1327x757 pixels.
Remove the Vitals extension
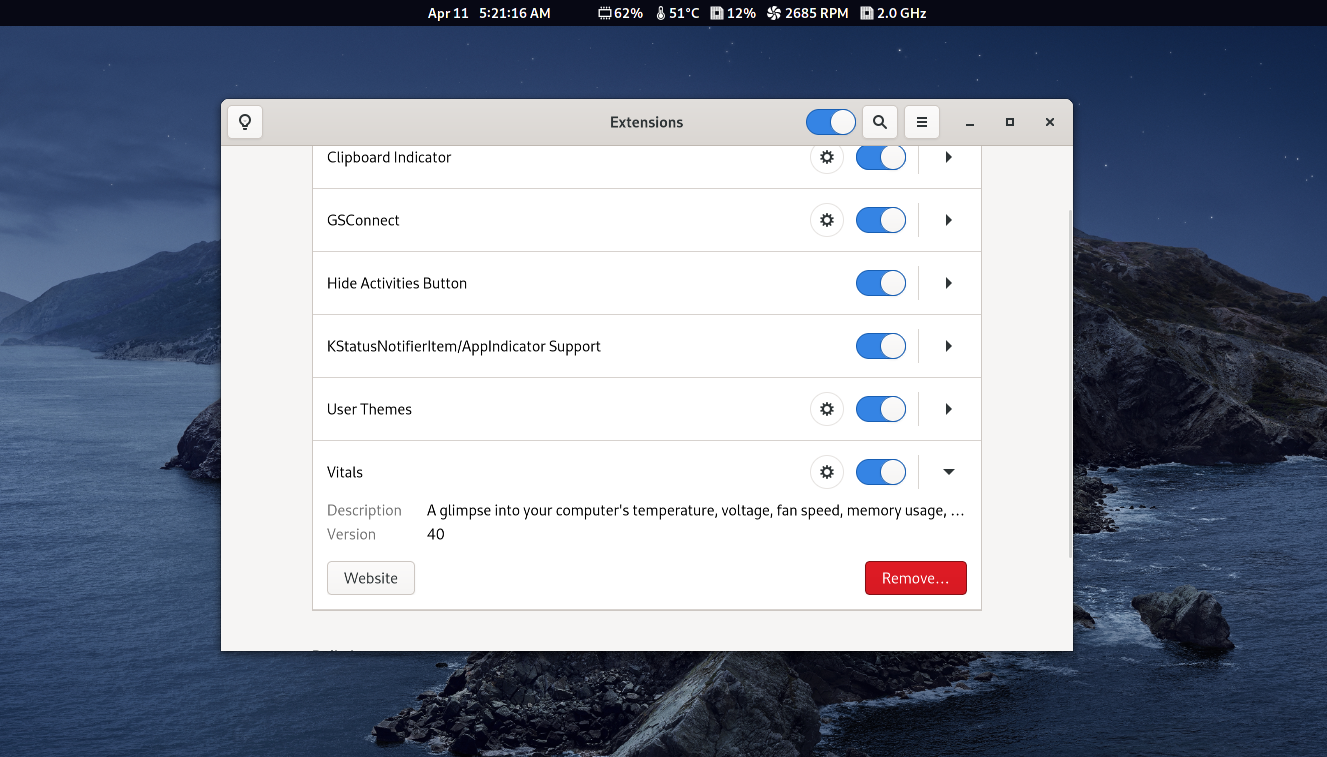pos(915,577)
